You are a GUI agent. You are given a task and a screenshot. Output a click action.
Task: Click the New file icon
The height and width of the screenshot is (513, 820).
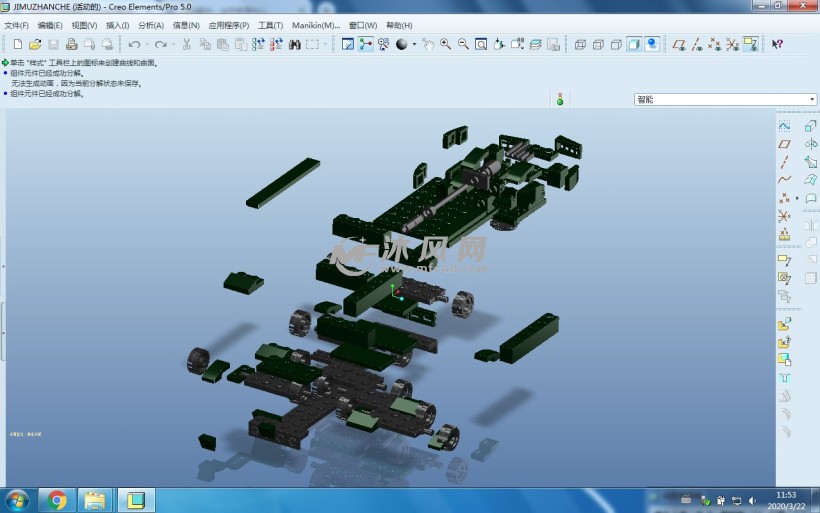click(18, 44)
